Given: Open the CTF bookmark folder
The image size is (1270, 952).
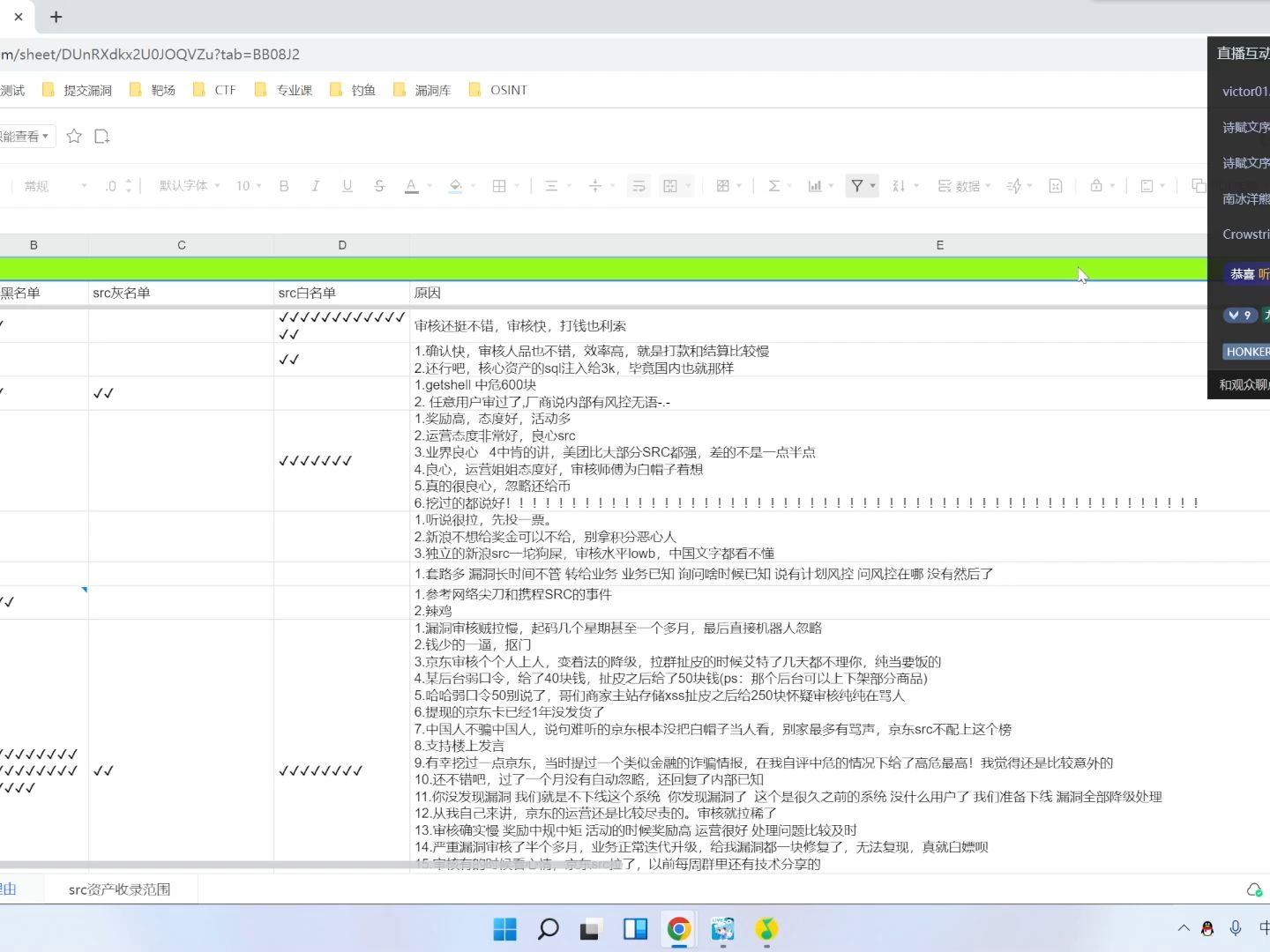Looking at the screenshot, I should point(214,90).
